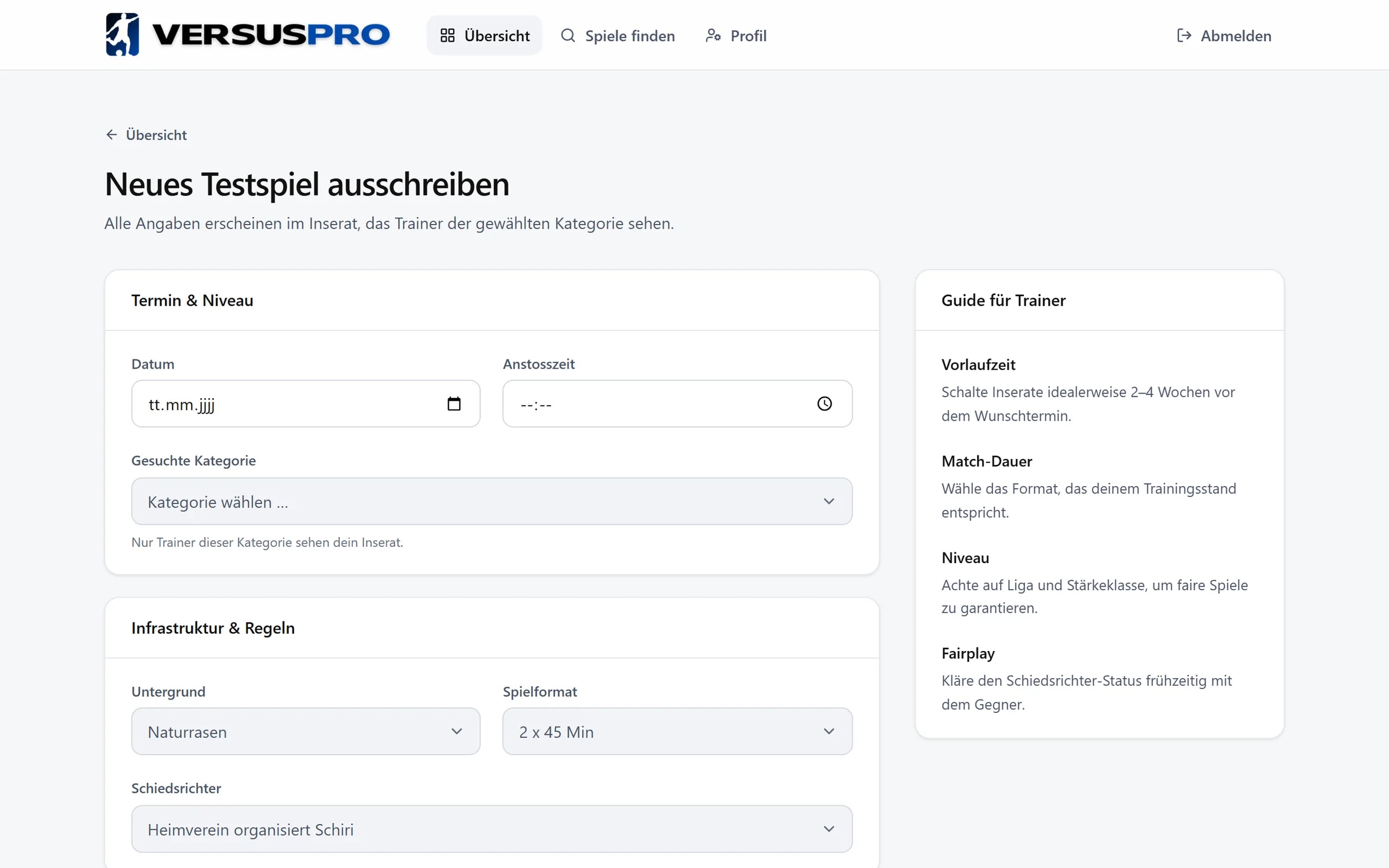Viewport: 1389px width, 868px height.
Task: Click the Vorlaufzeit guide heading
Action: pyautogui.click(x=978, y=365)
